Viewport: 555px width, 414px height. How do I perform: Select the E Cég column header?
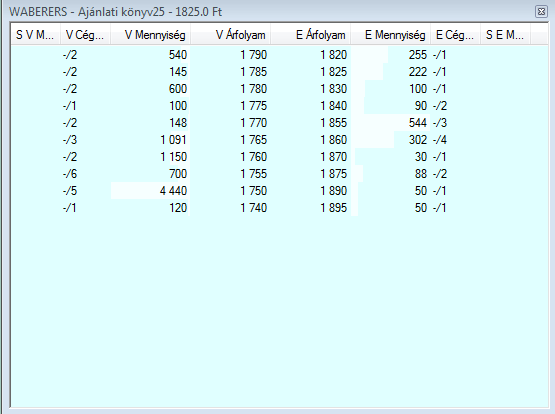(x=456, y=35)
